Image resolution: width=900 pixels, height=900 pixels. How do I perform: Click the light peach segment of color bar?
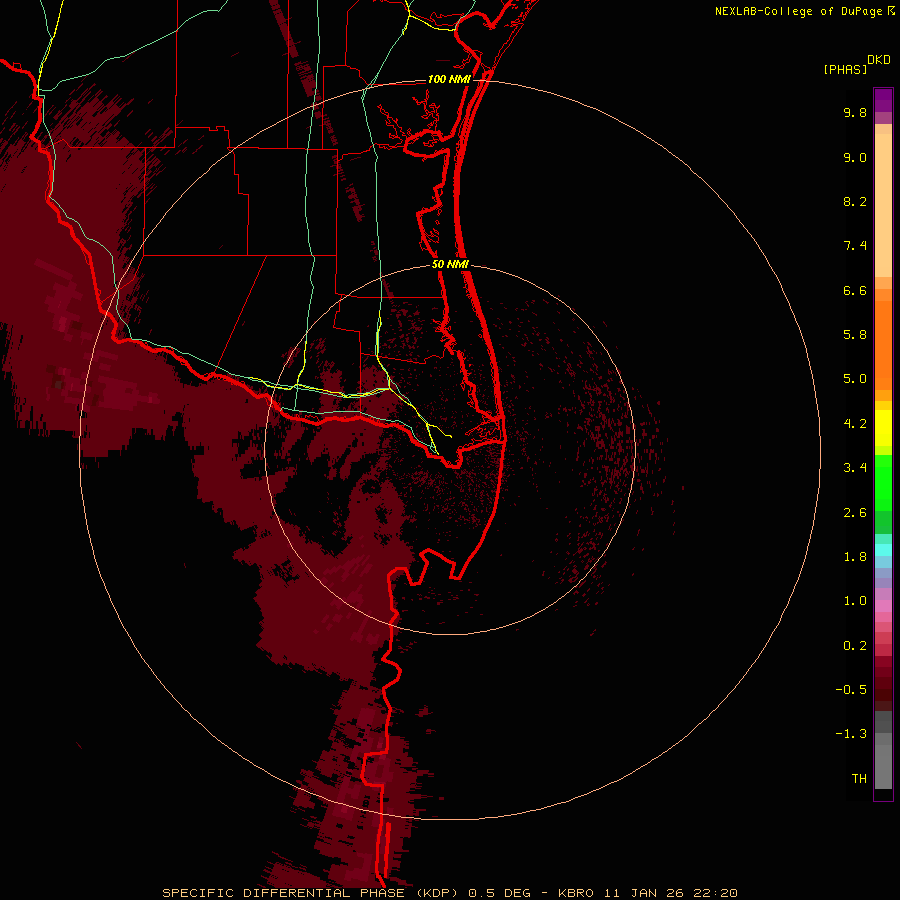pyautogui.click(x=883, y=205)
